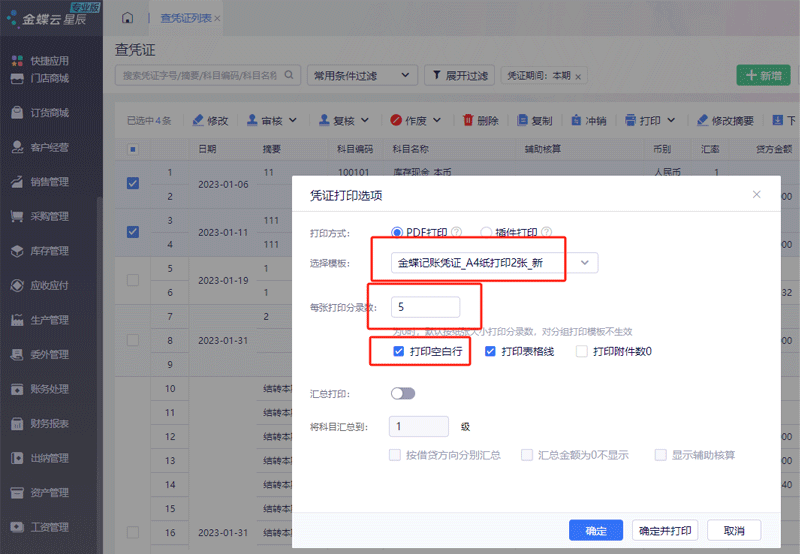Click 展开过滤 filter button

(460, 75)
